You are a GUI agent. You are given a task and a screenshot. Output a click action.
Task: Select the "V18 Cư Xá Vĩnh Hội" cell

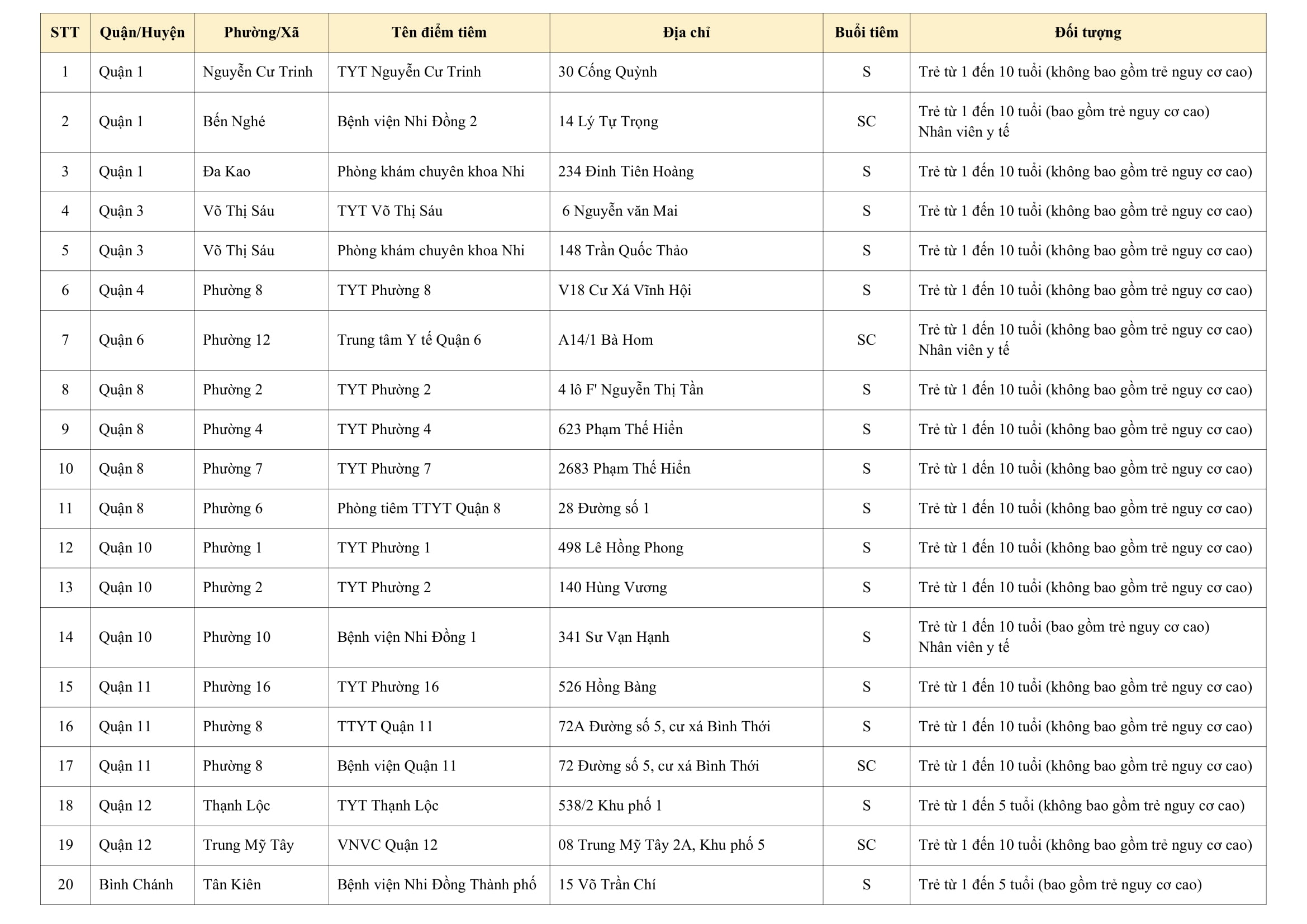[x=625, y=290]
